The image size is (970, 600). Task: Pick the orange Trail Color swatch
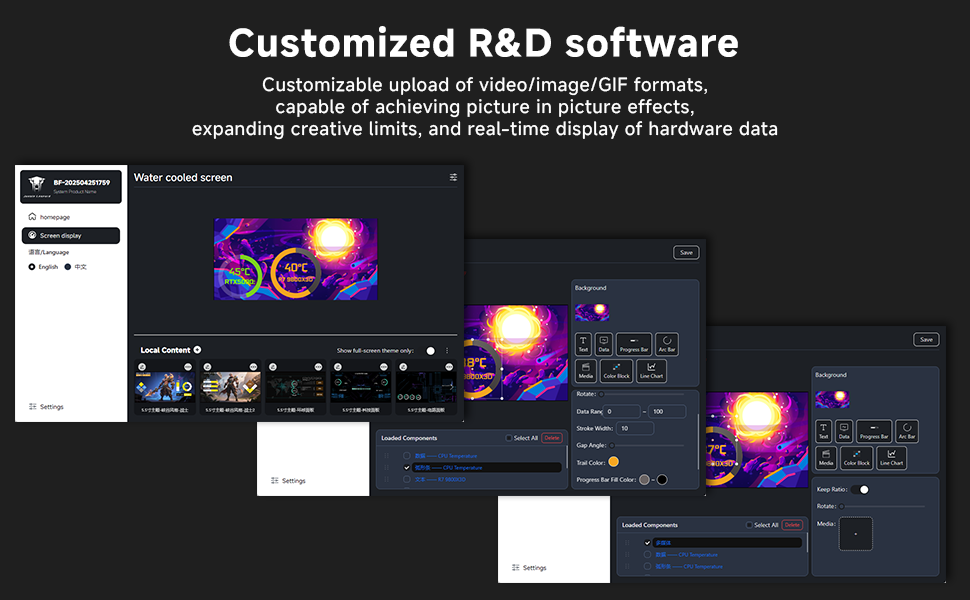[614, 462]
